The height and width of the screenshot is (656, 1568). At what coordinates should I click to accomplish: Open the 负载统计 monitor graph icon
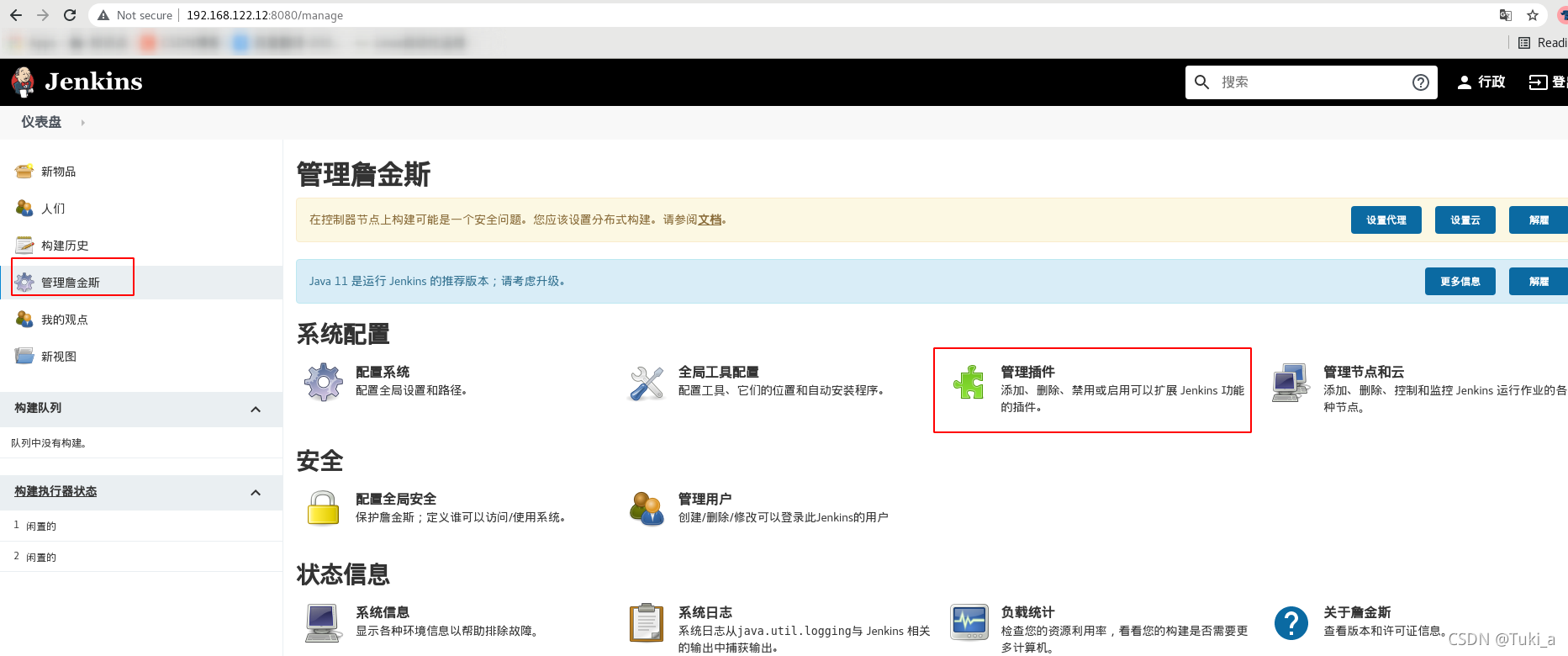tap(969, 622)
